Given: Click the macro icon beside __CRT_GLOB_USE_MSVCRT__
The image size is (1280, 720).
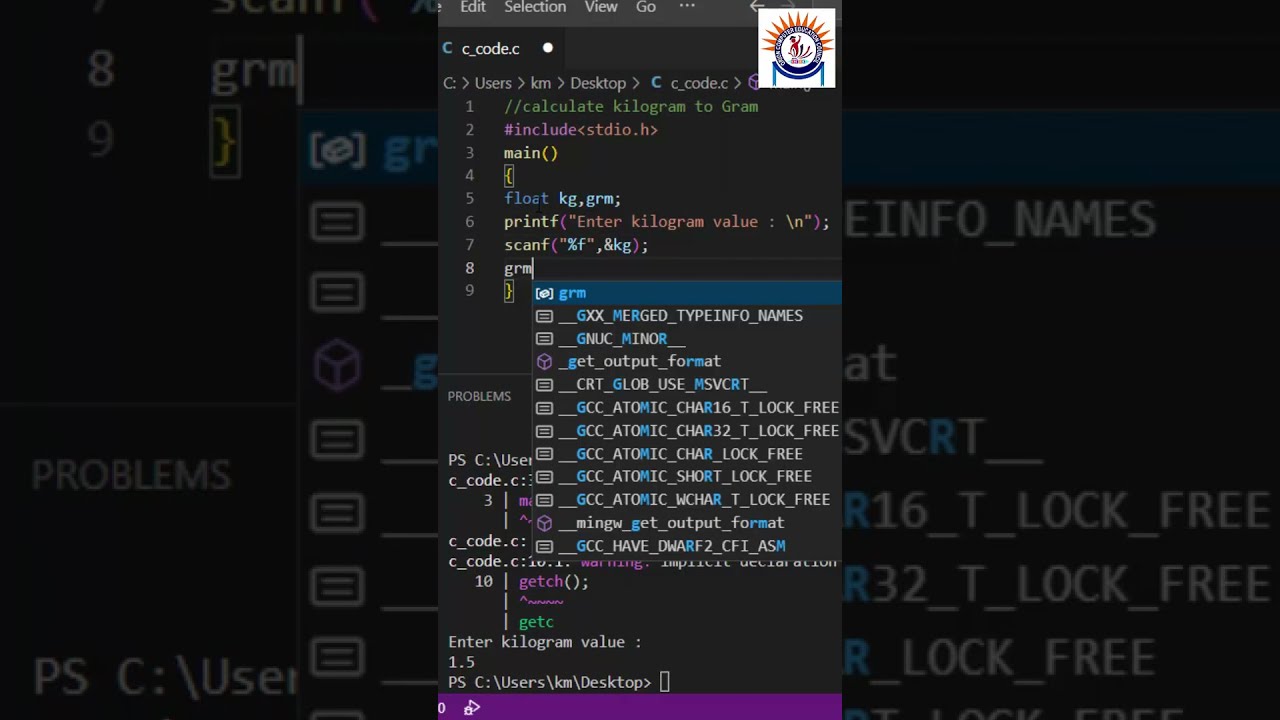Looking at the screenshot, I should coord(544,385).
